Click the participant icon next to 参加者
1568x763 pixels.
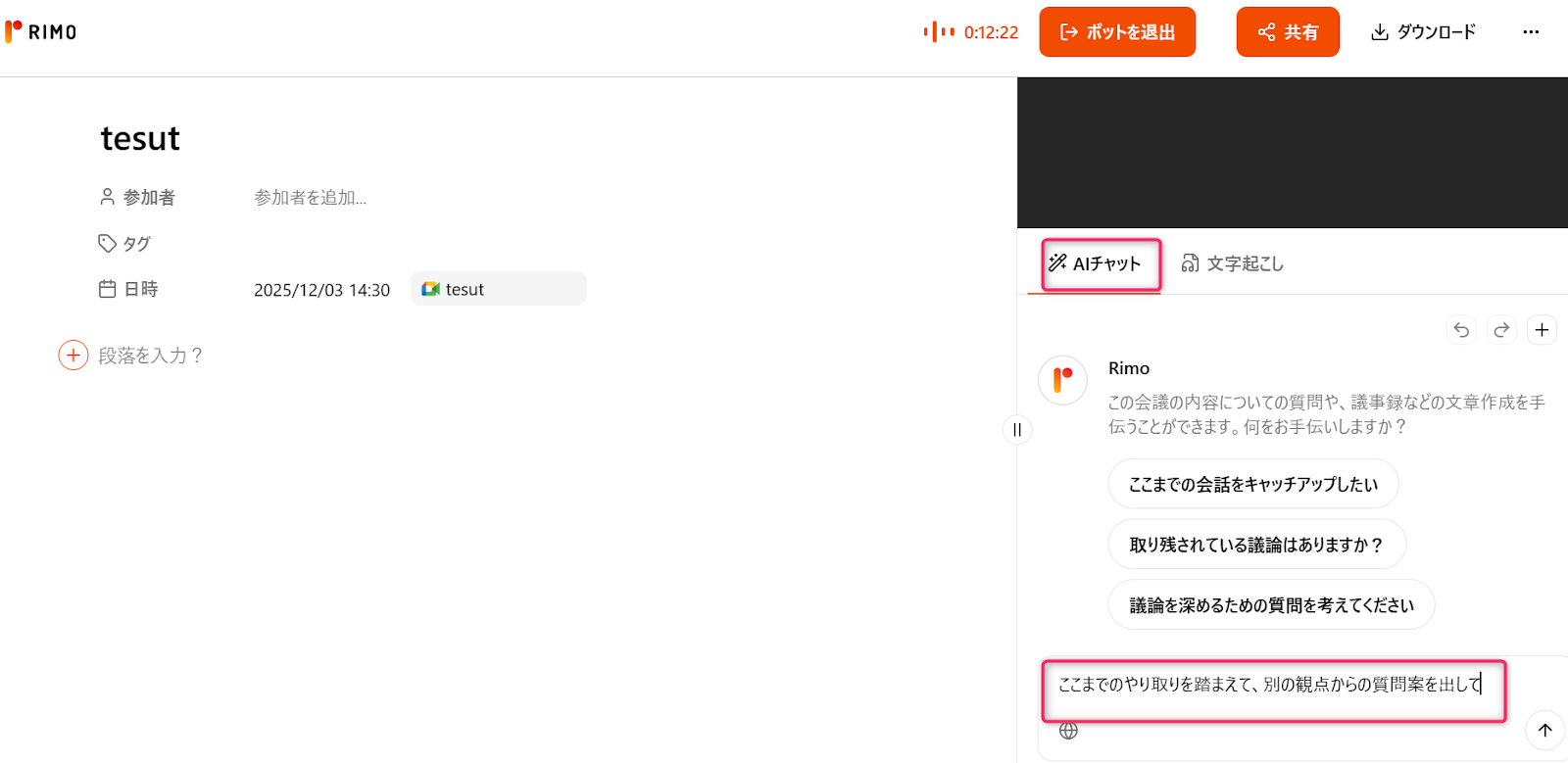[107, 196]
